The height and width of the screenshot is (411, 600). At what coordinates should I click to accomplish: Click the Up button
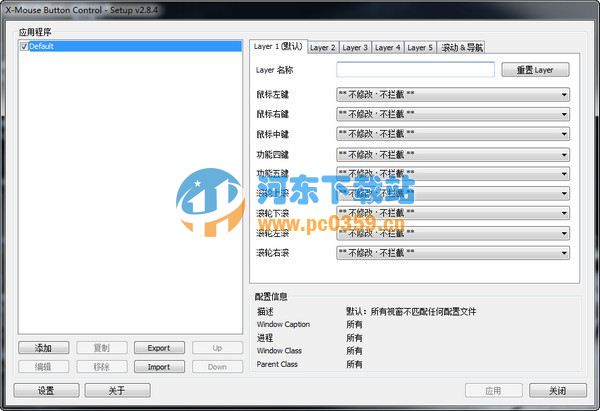pos(217,348)
